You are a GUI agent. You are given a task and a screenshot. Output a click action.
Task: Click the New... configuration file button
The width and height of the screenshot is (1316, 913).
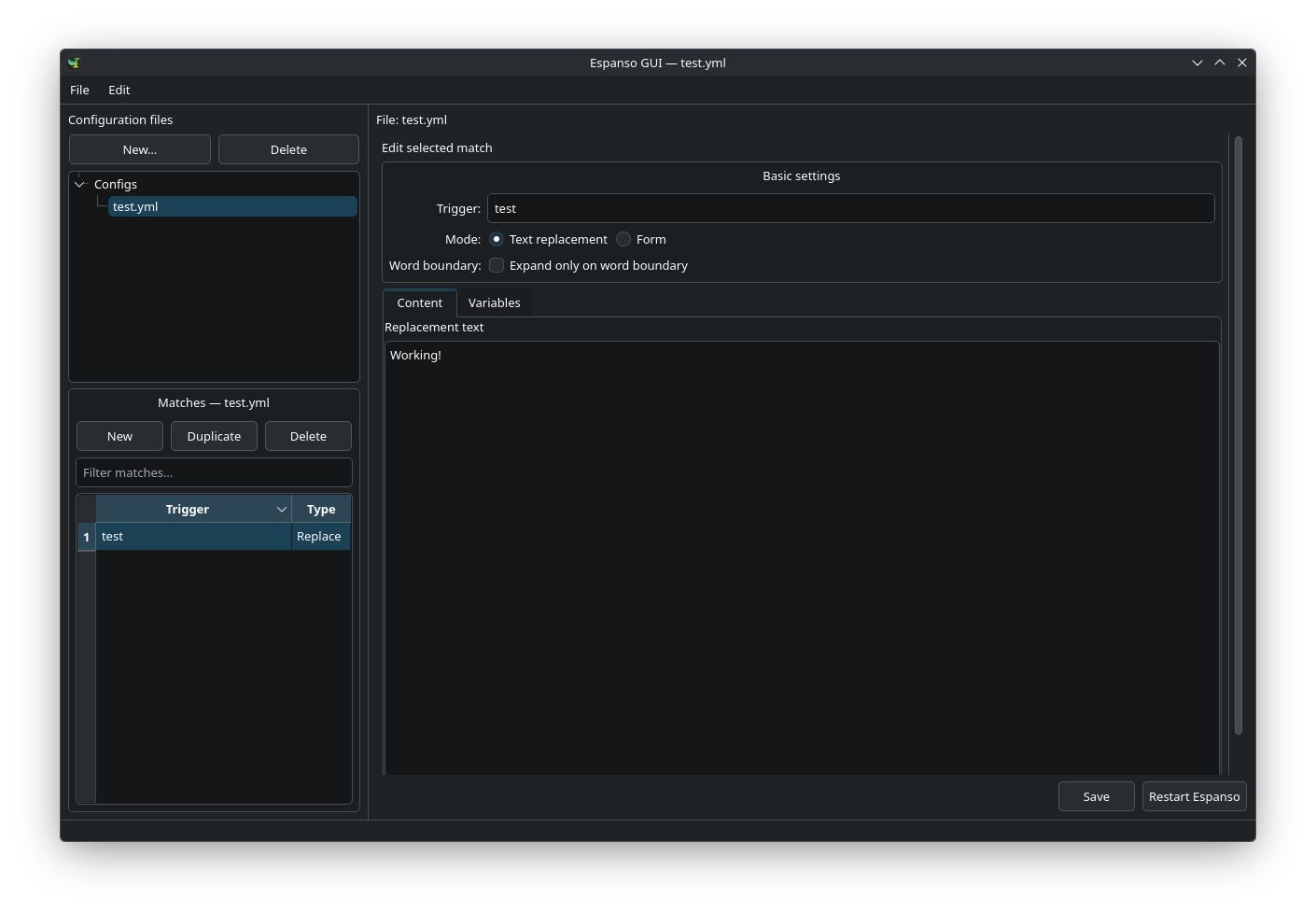click(140, 149)
